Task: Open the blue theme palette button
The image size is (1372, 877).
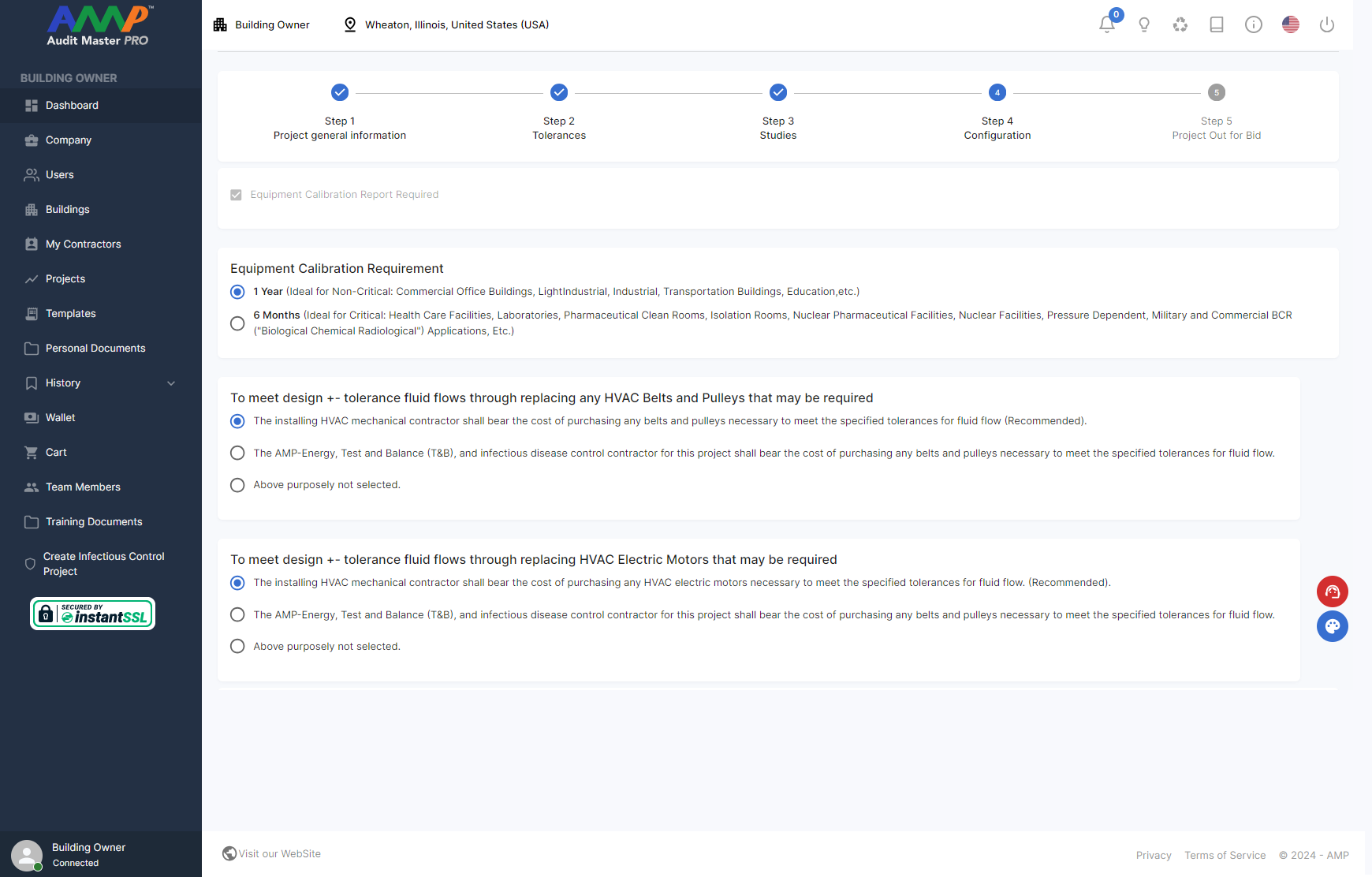Action: click(1332, 626)
